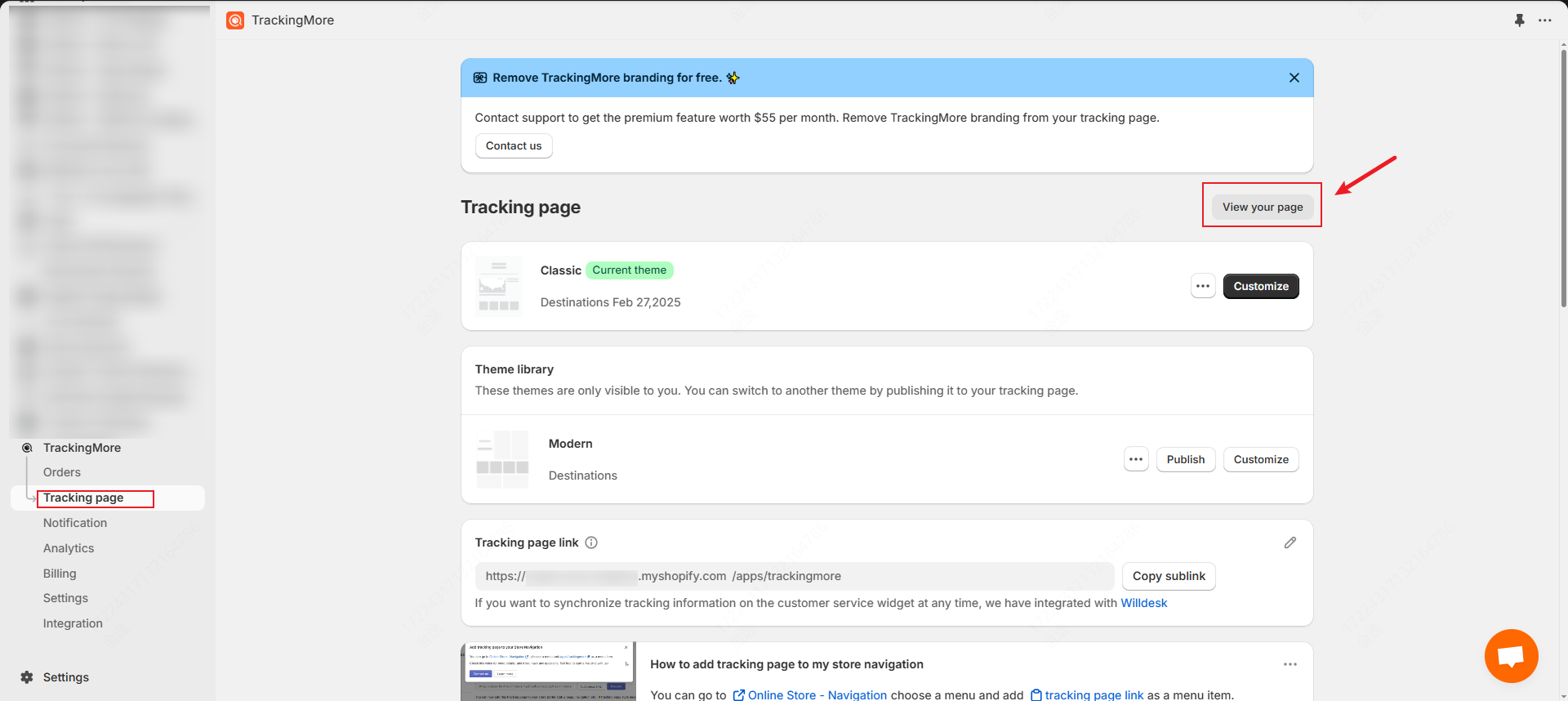Select Tracking page in sidebar
The width and height of the screenshot is (1568, 701).
coord(83,498)
